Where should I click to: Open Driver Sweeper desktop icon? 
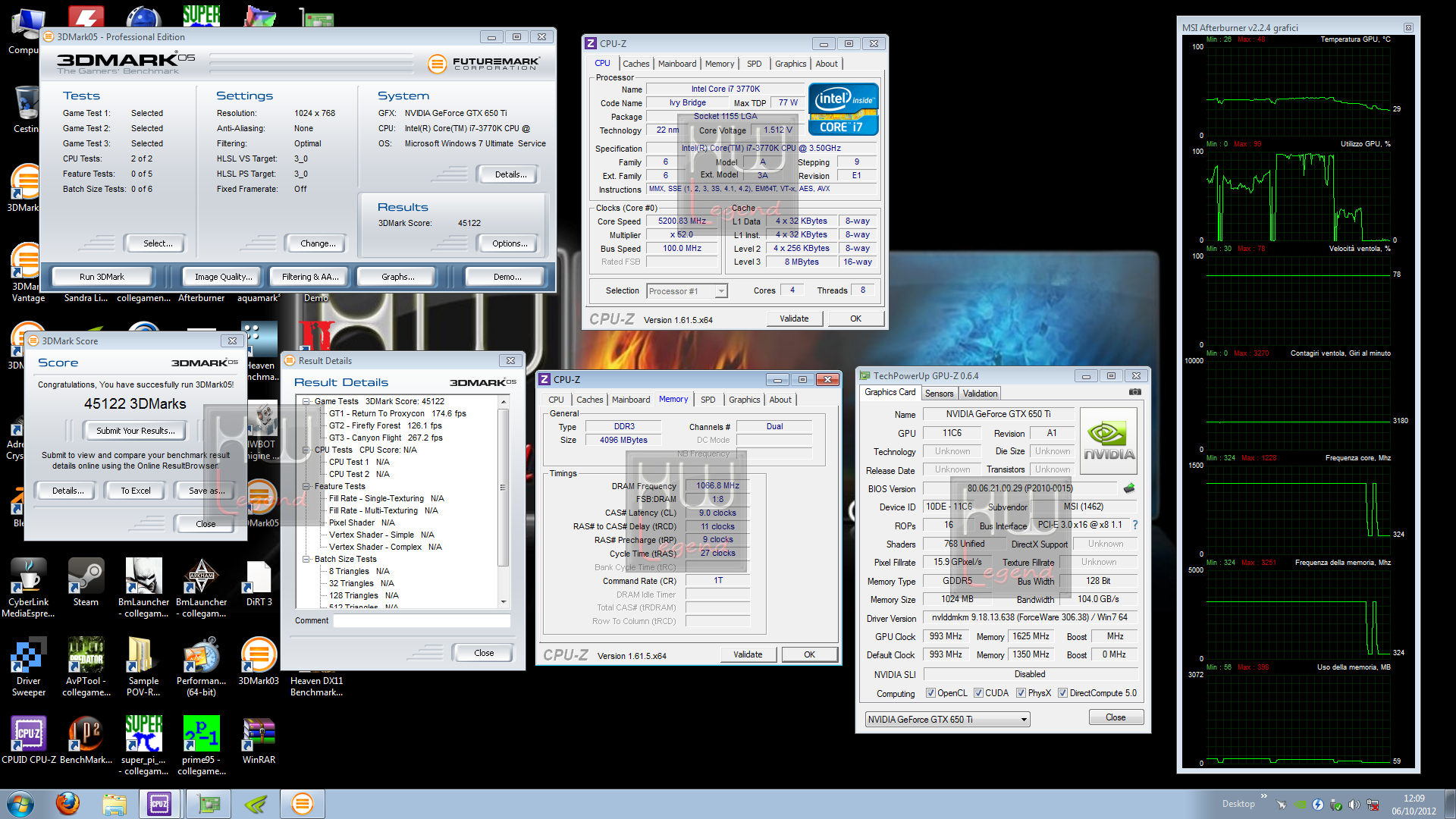pos(28,667)
